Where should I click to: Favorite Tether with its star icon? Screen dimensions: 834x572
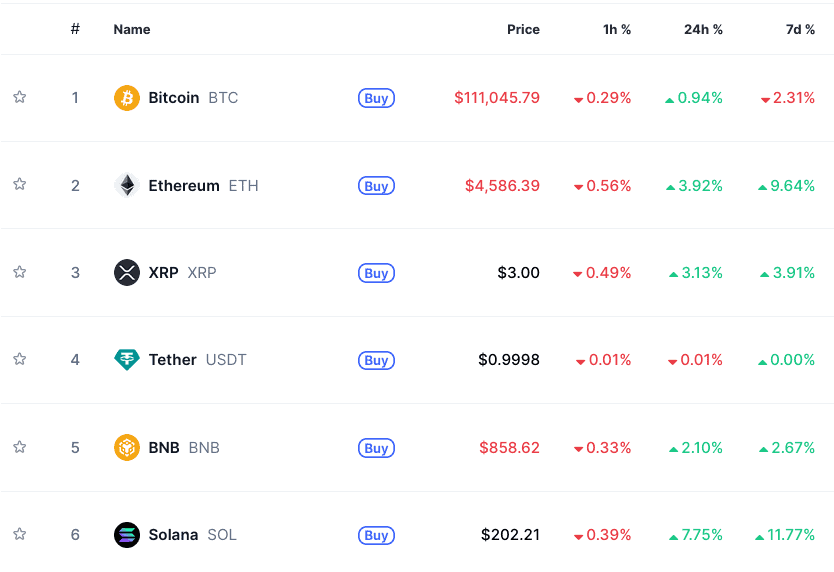coord(20,359)
